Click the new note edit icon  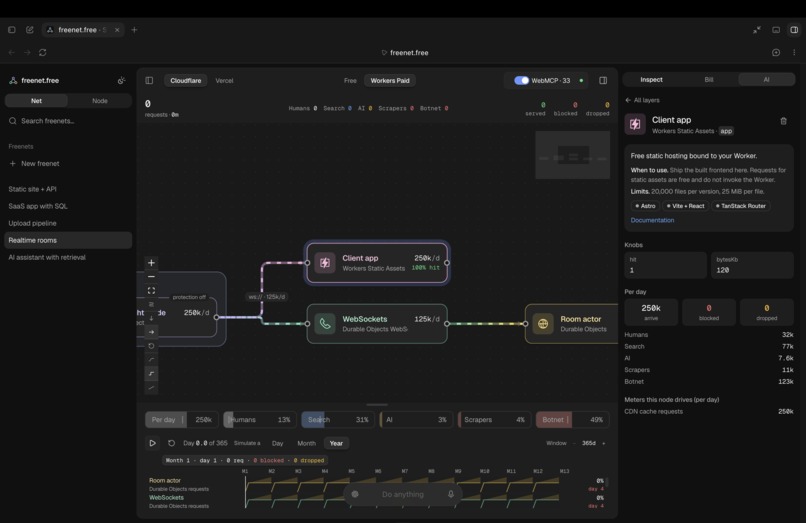click(x=30, y=30)
